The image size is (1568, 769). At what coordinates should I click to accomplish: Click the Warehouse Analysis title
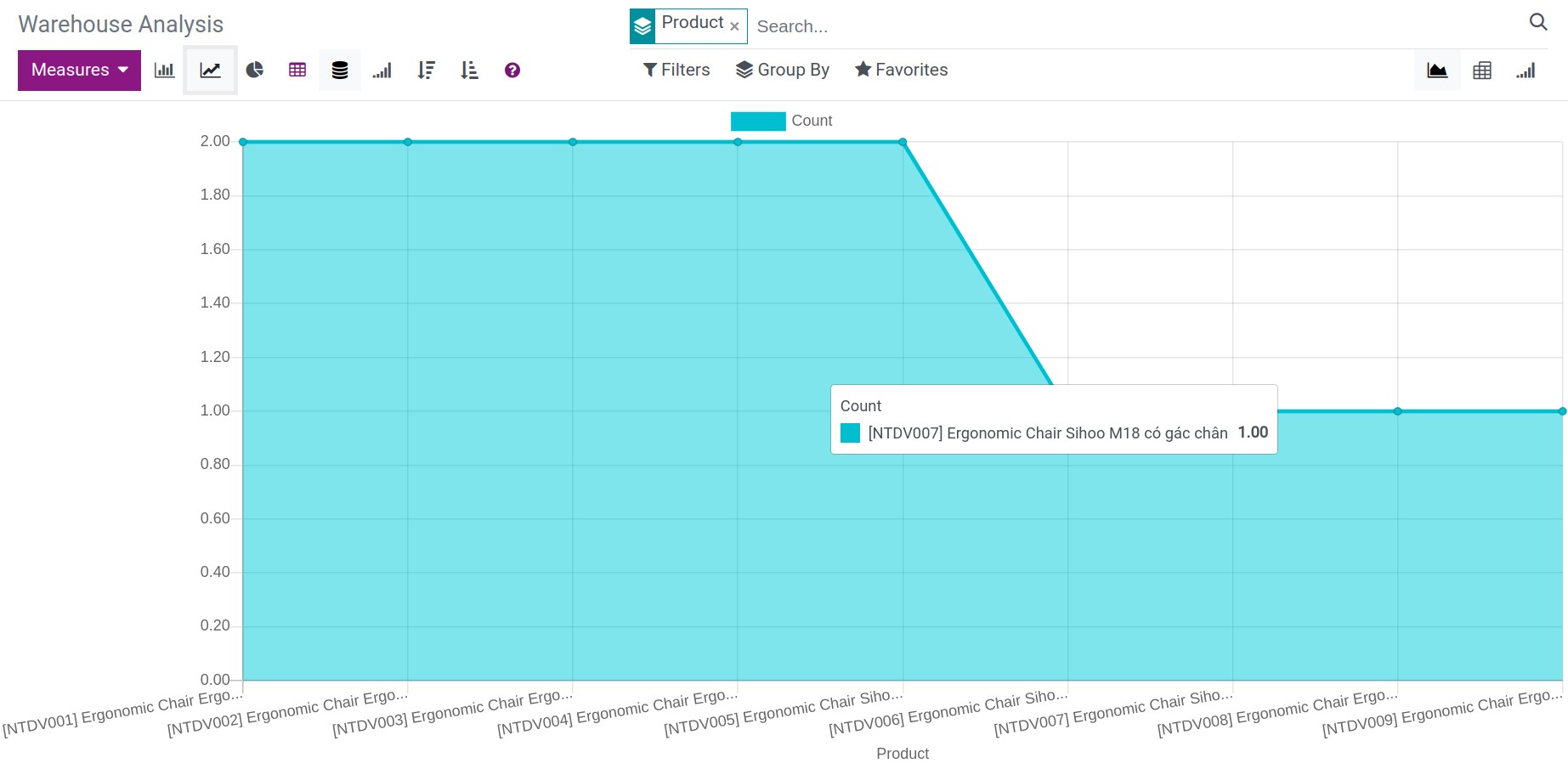119,24
